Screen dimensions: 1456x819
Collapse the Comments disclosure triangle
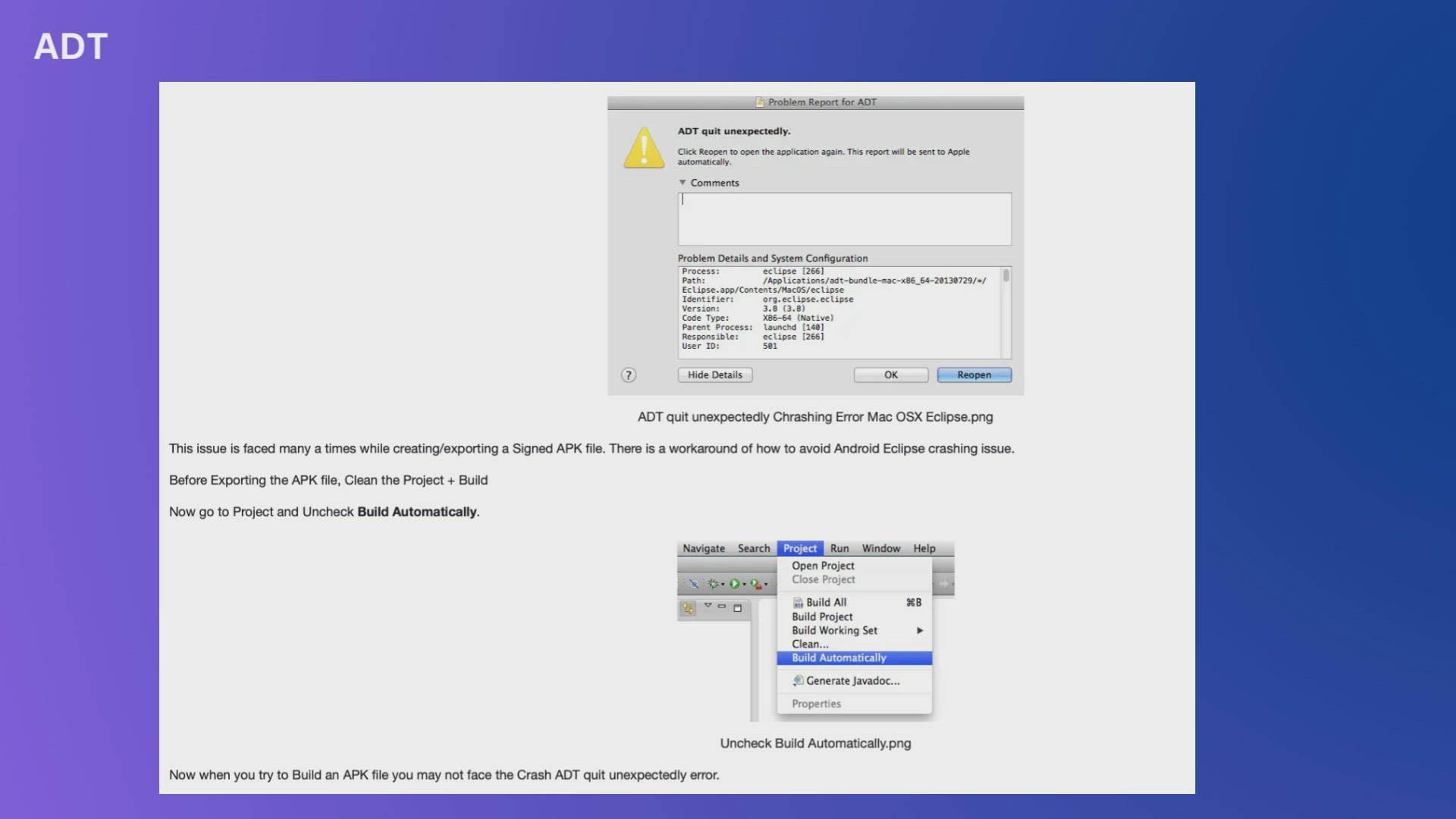(x=682, y=183)
